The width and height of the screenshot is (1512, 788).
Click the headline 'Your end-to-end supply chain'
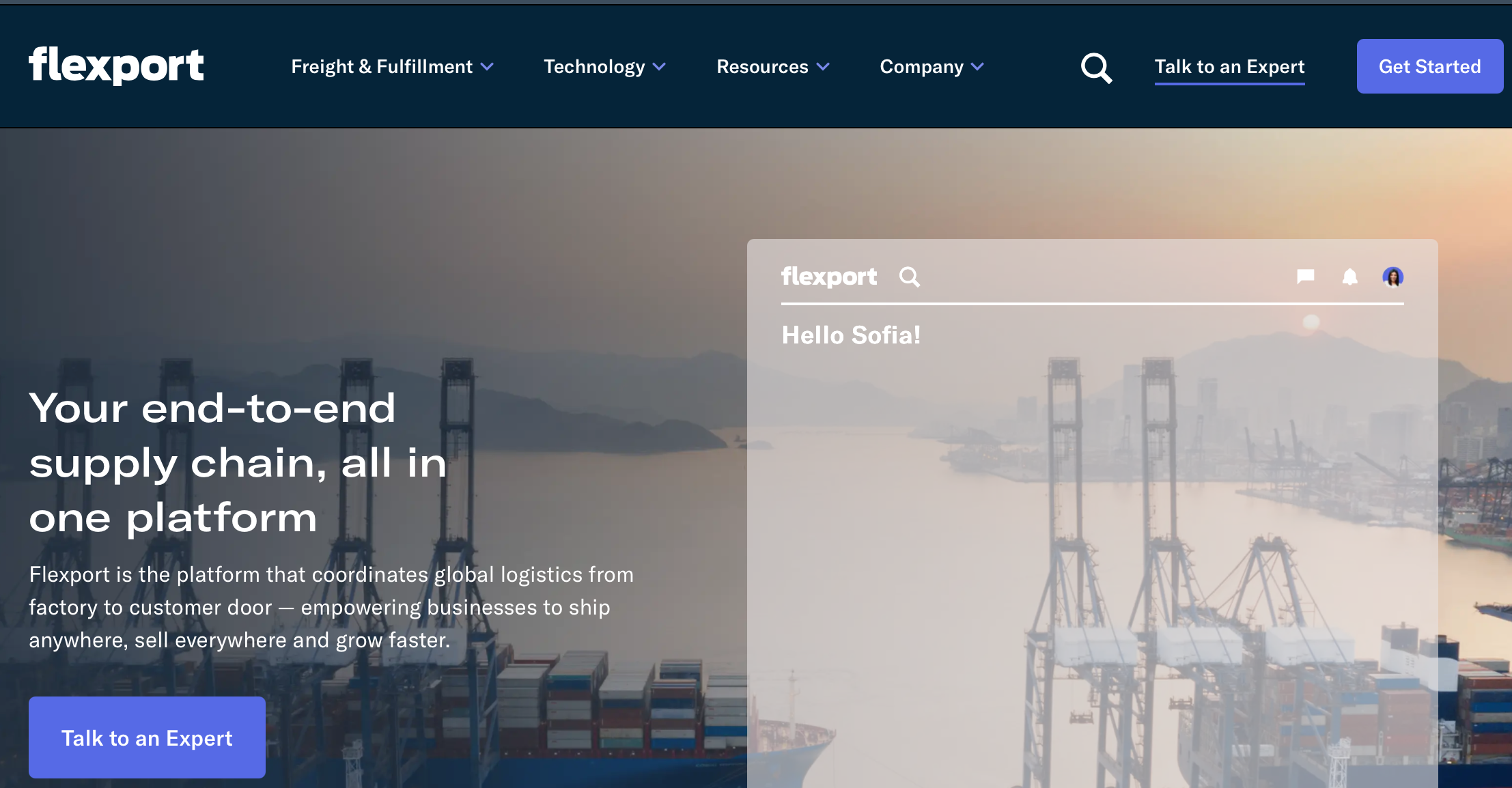point(238,463)
